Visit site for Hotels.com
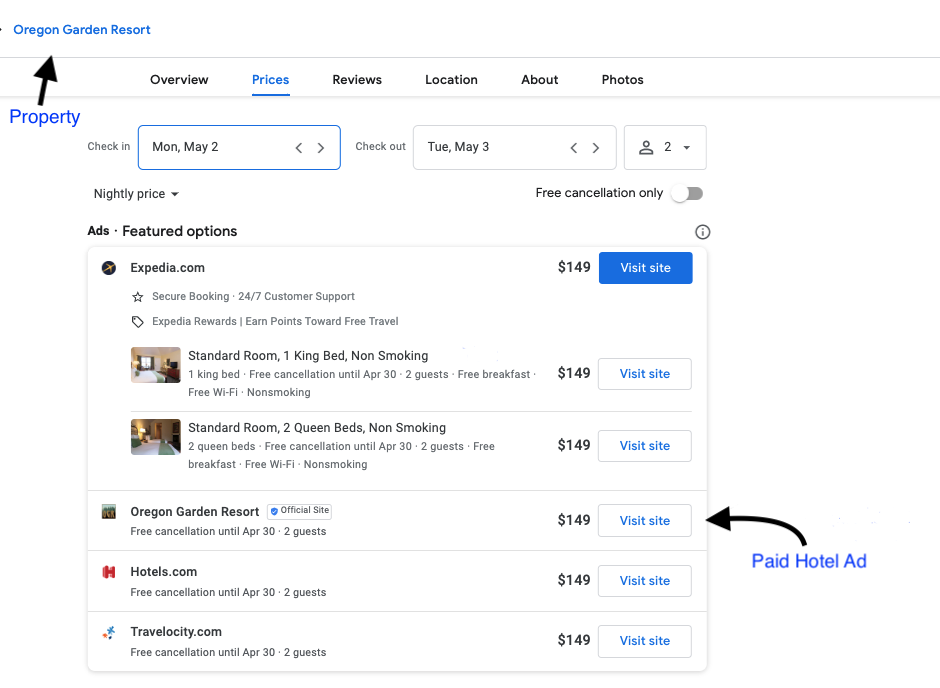Viewport: 940px width, 688px height. pos(645,581)
